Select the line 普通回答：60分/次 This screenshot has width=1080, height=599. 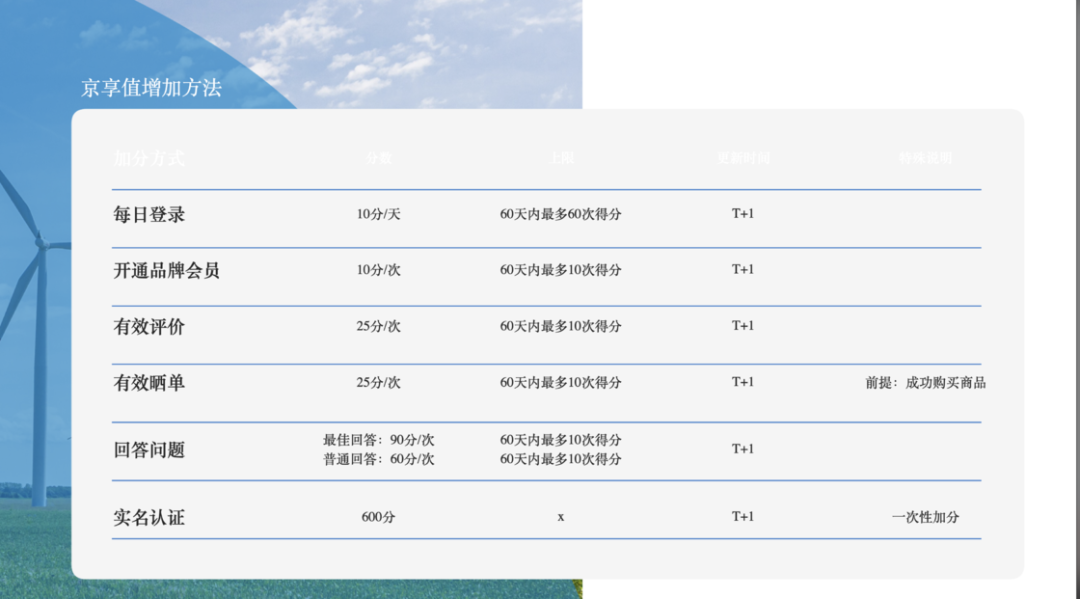pos(378,459)
